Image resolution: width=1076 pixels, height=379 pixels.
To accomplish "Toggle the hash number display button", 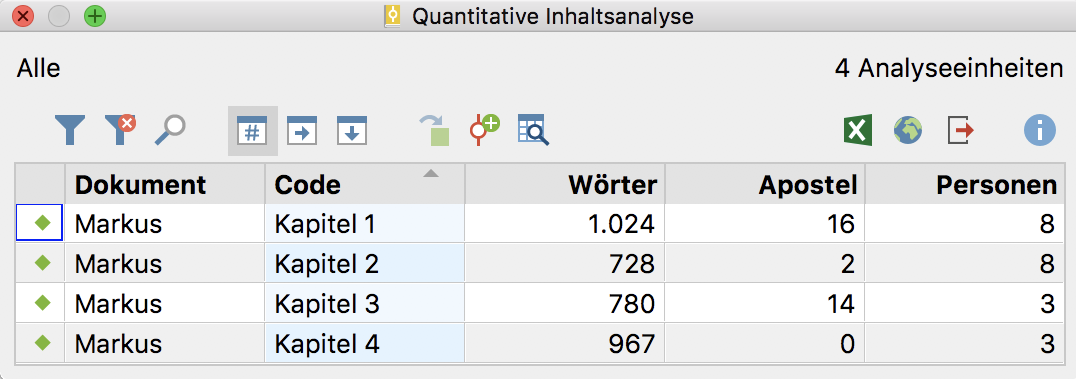I will coord(253,130).
